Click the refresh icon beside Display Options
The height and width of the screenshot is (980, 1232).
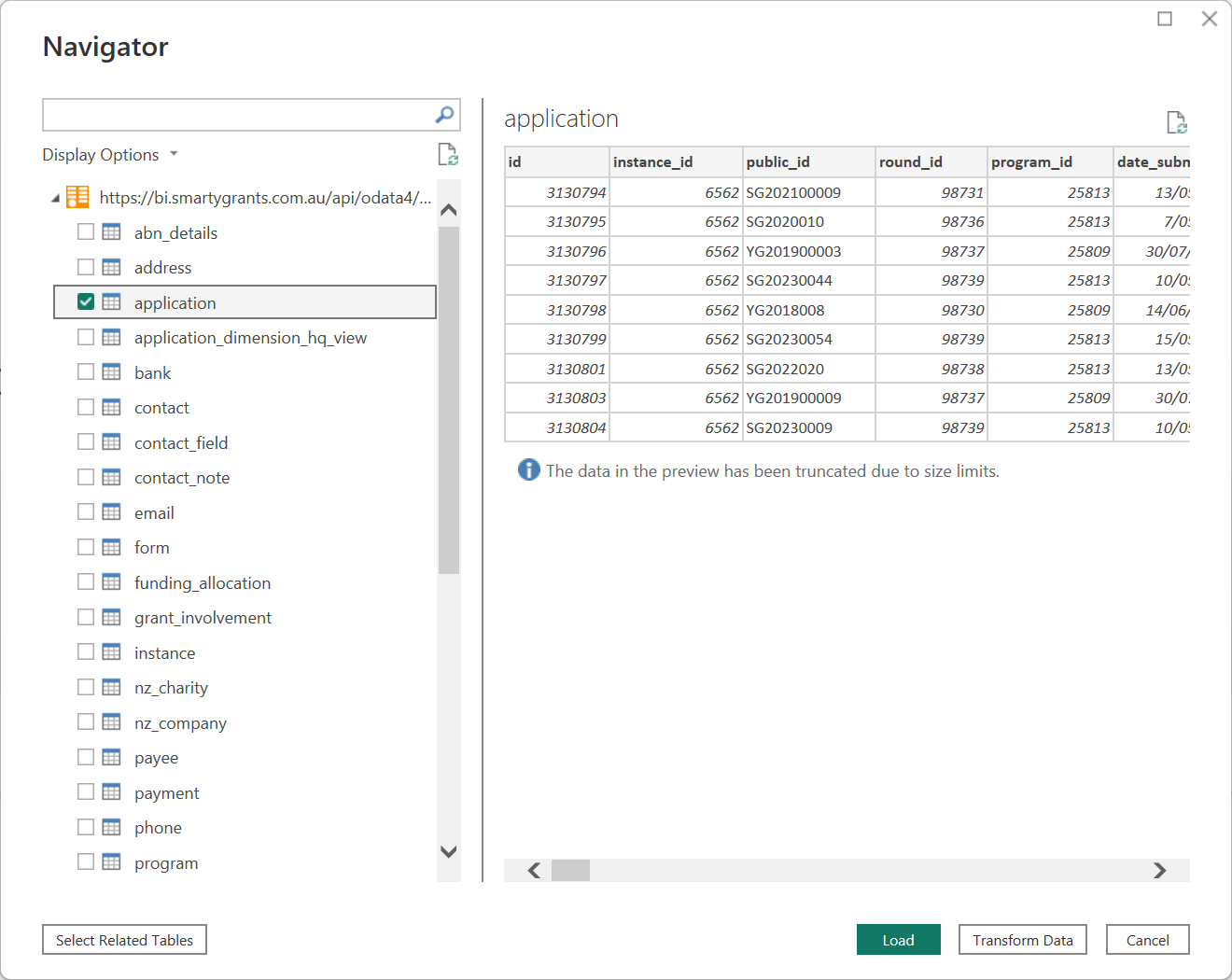(x=448, y=155)
